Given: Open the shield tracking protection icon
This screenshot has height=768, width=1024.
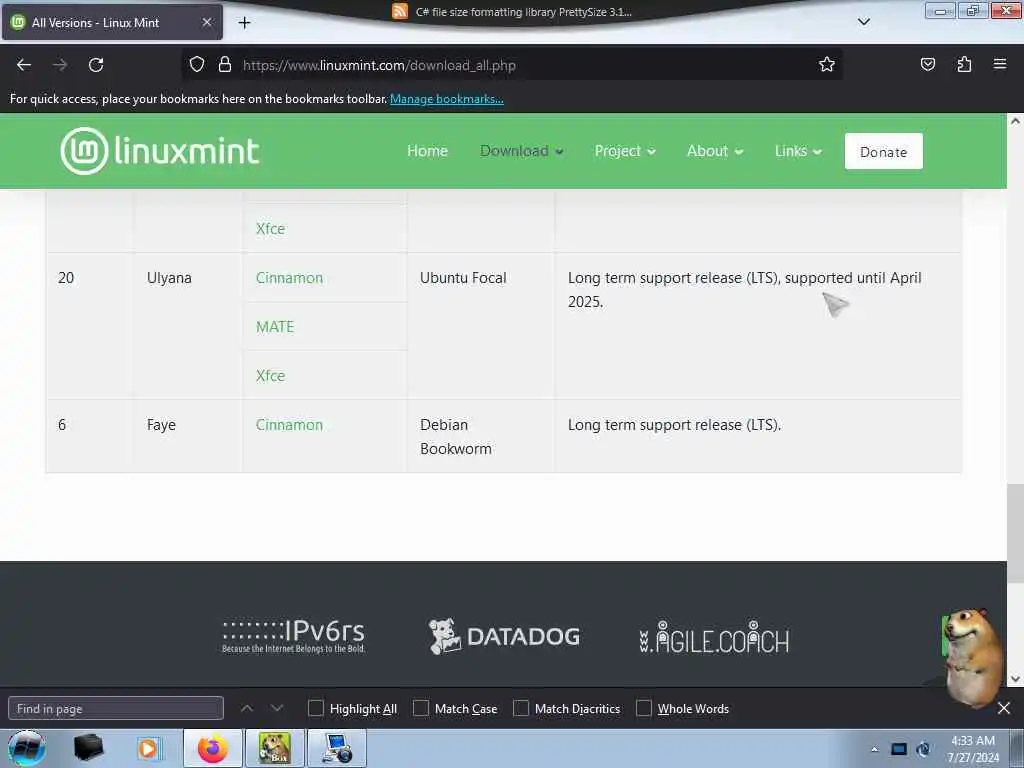Looking at the screenshot, I should [197, 65].
